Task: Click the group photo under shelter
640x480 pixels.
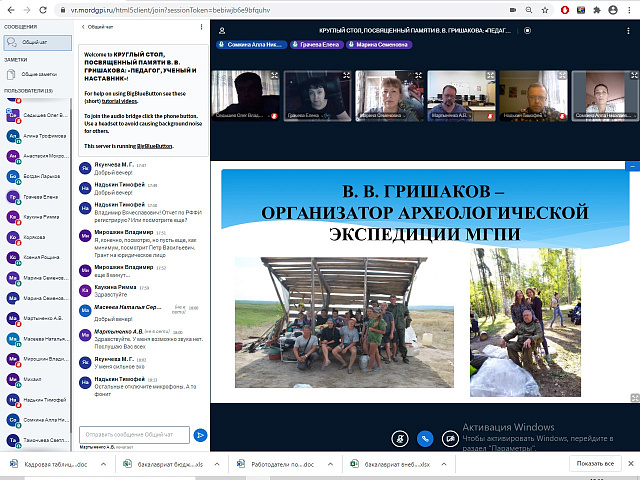Action: coord(344,322)
